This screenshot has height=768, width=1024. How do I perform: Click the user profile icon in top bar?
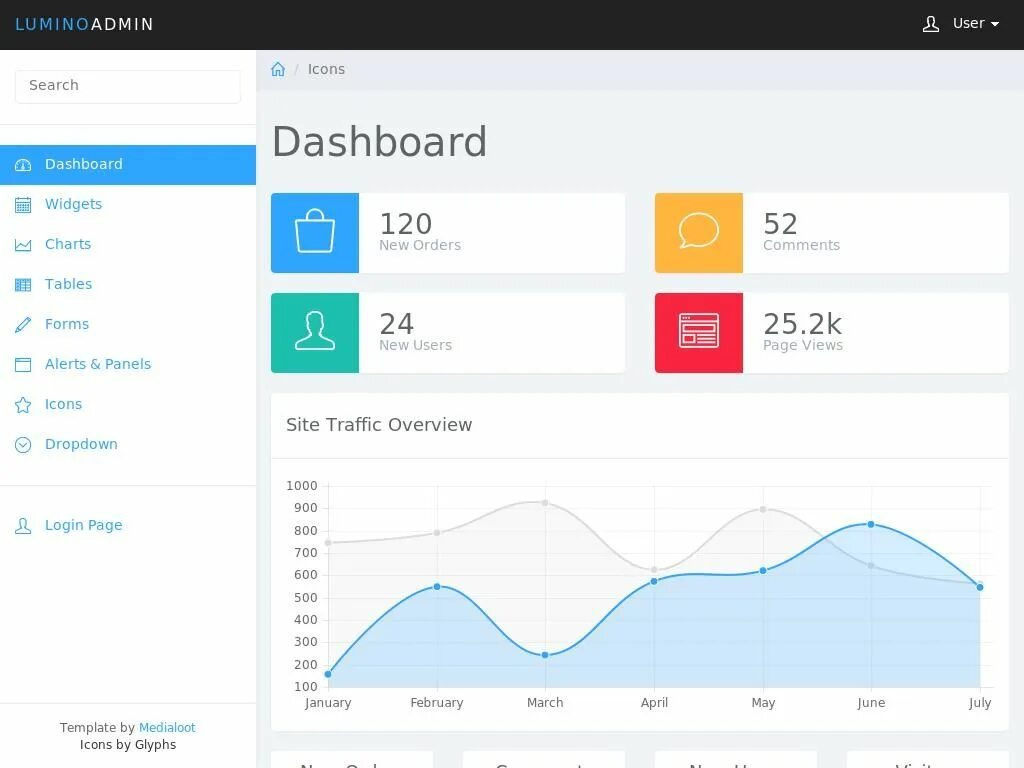click(931, 24)
